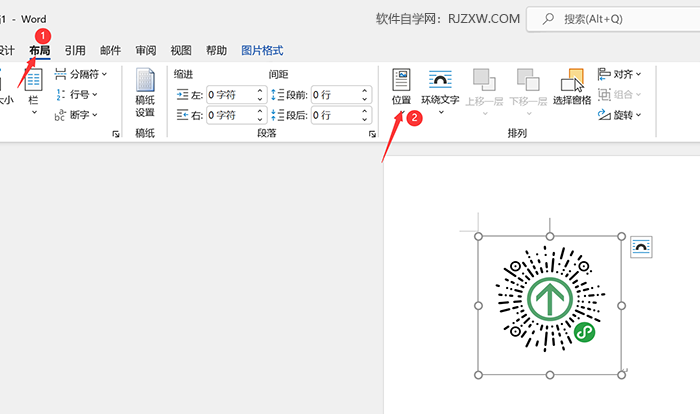The image size is (700, 414).
Task: Switch to the Mailings (邮件) tab
Action: pos(110,50)
